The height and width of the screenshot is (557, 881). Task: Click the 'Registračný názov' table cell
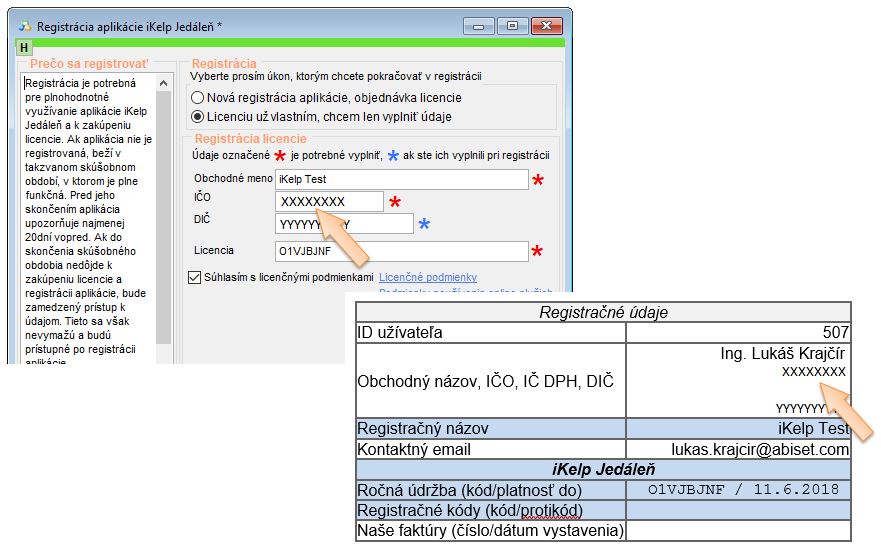pos(491,428)
